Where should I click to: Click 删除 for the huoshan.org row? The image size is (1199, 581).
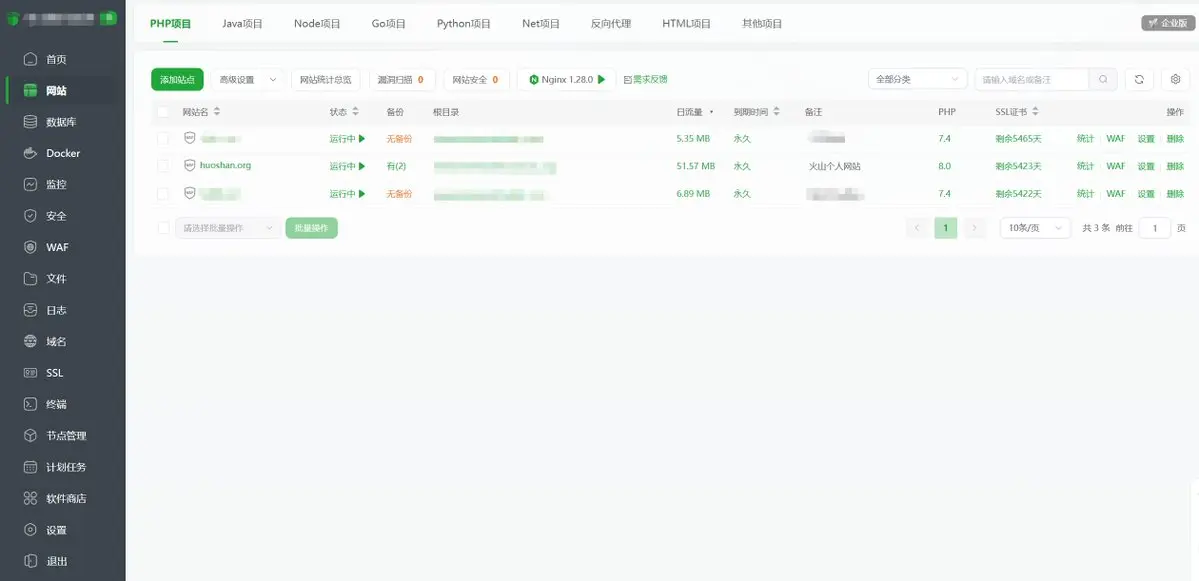1175,166
